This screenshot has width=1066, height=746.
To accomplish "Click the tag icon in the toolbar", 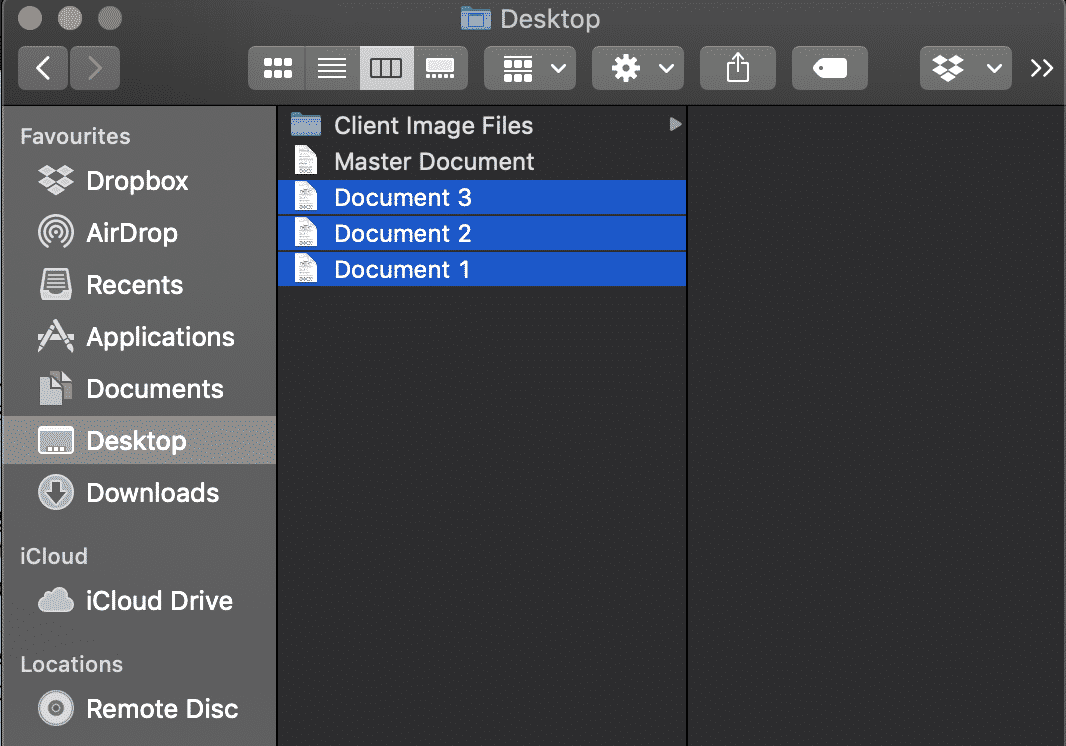I will (x=829, y=67).
